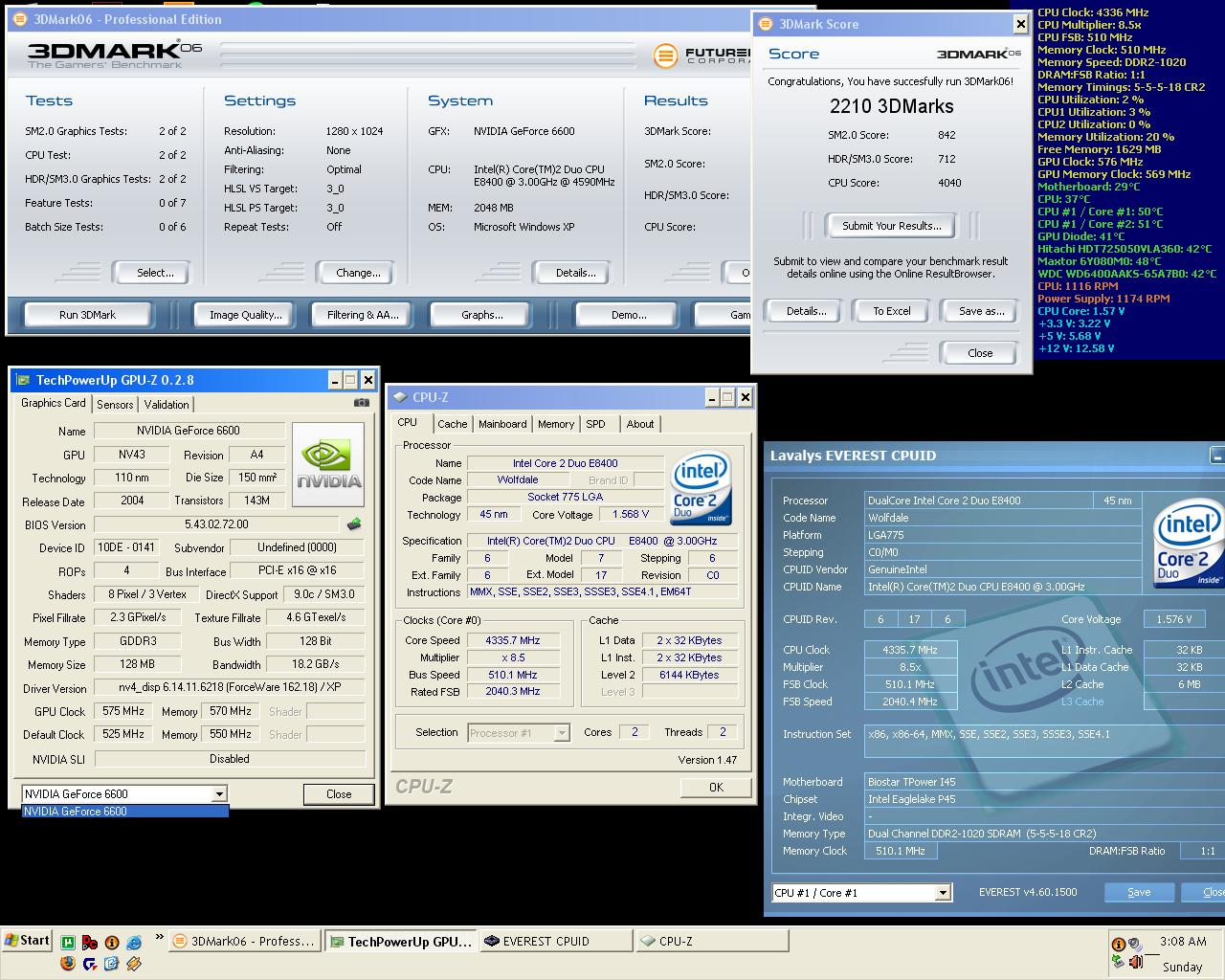This screenshot has height=980, width=1225.
Task: Click the grey speaker audio manager tray icon
Action: click(x=1136, y=945)
